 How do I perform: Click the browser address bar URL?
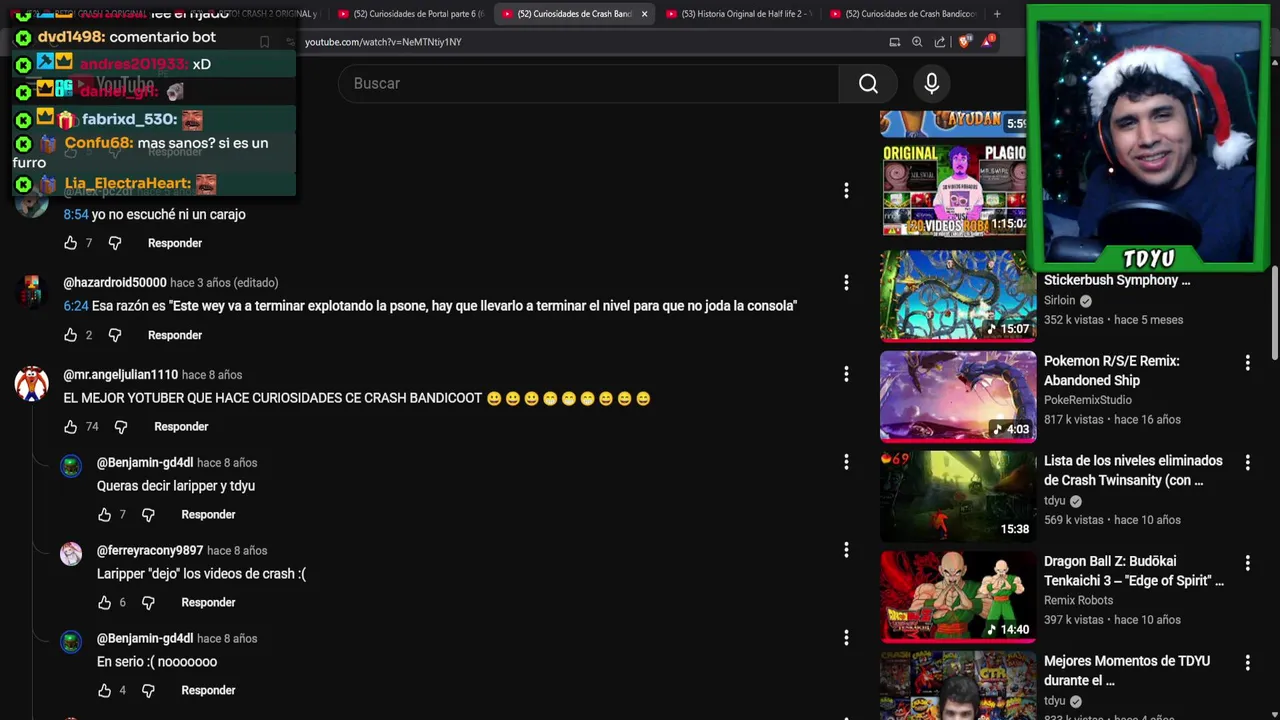click(x=383, y=42)
